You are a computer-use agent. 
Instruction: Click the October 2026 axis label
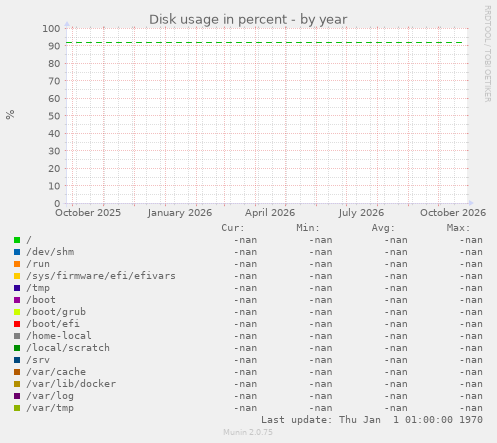click(453, 213)
